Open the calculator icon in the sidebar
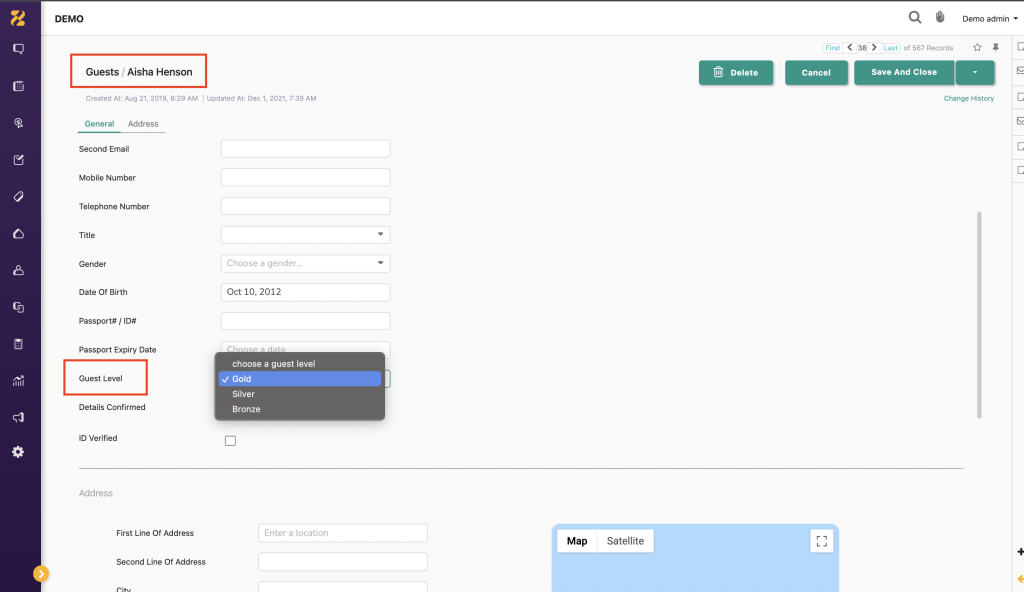 tap(18, 344)
